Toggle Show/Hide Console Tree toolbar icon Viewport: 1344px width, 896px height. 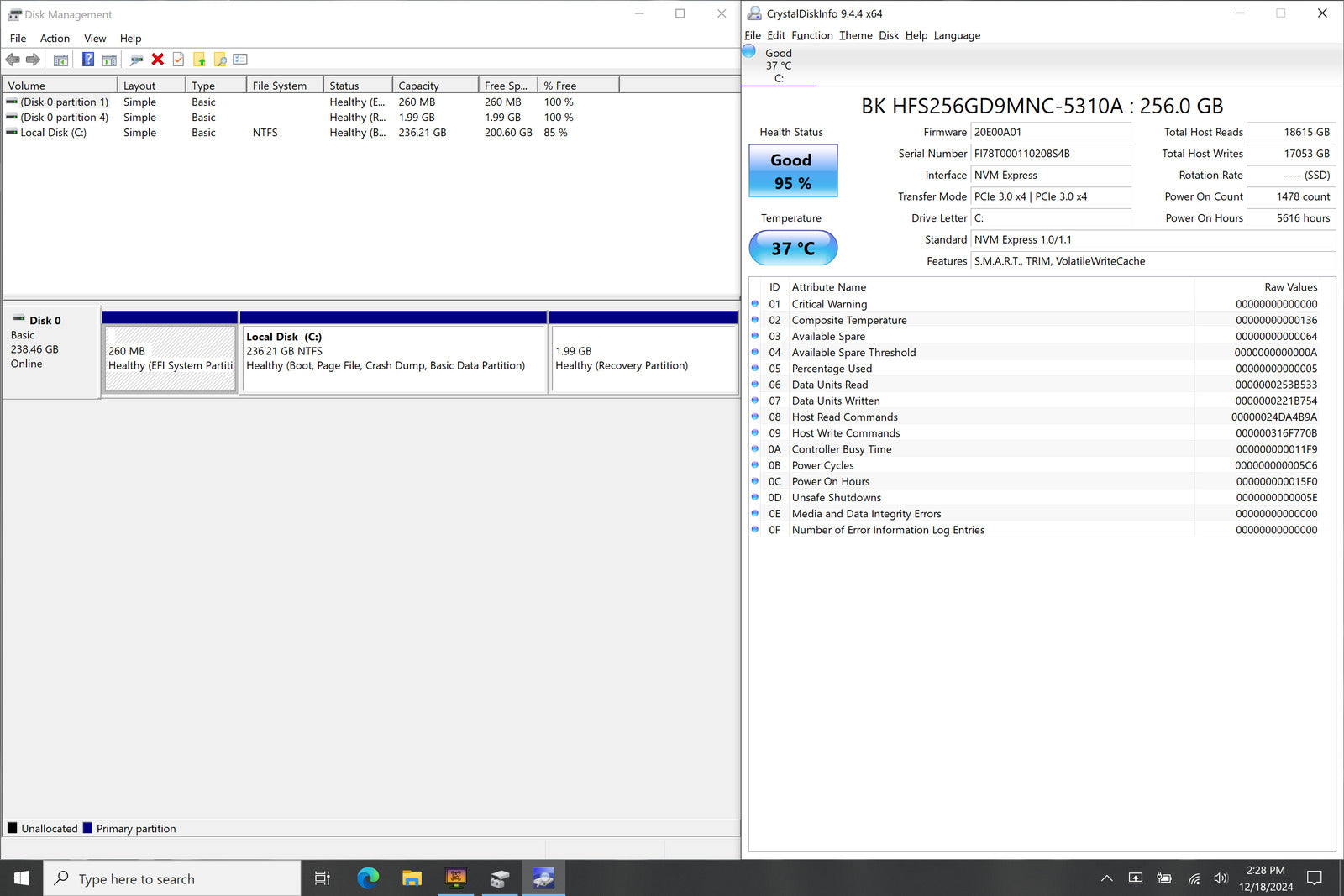point(60,60)
